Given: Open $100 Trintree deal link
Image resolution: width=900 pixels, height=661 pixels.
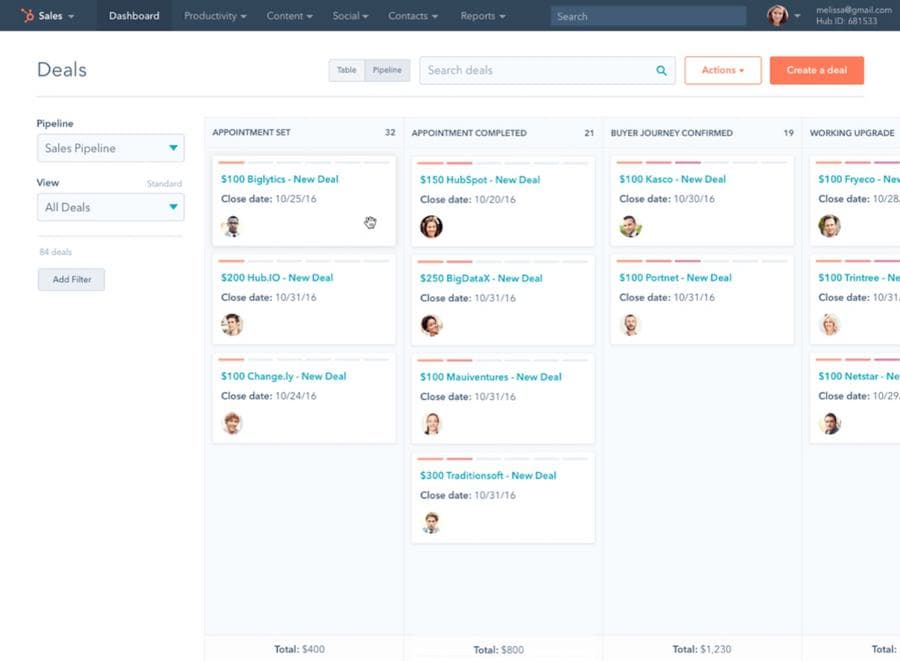Looking at the screenshot, I should (x=859, y=278).
